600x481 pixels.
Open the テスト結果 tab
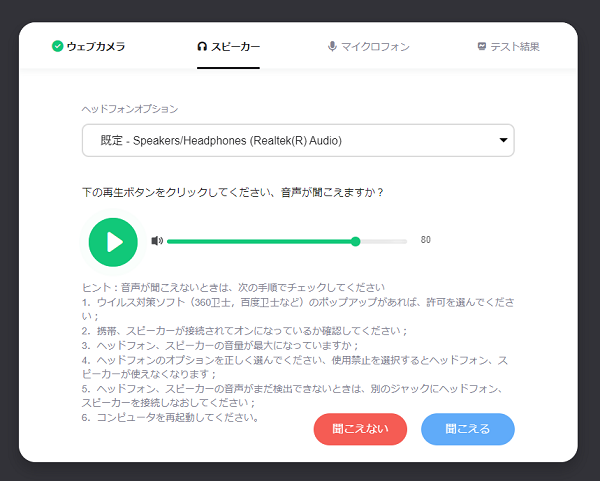[x=515, y=46]
